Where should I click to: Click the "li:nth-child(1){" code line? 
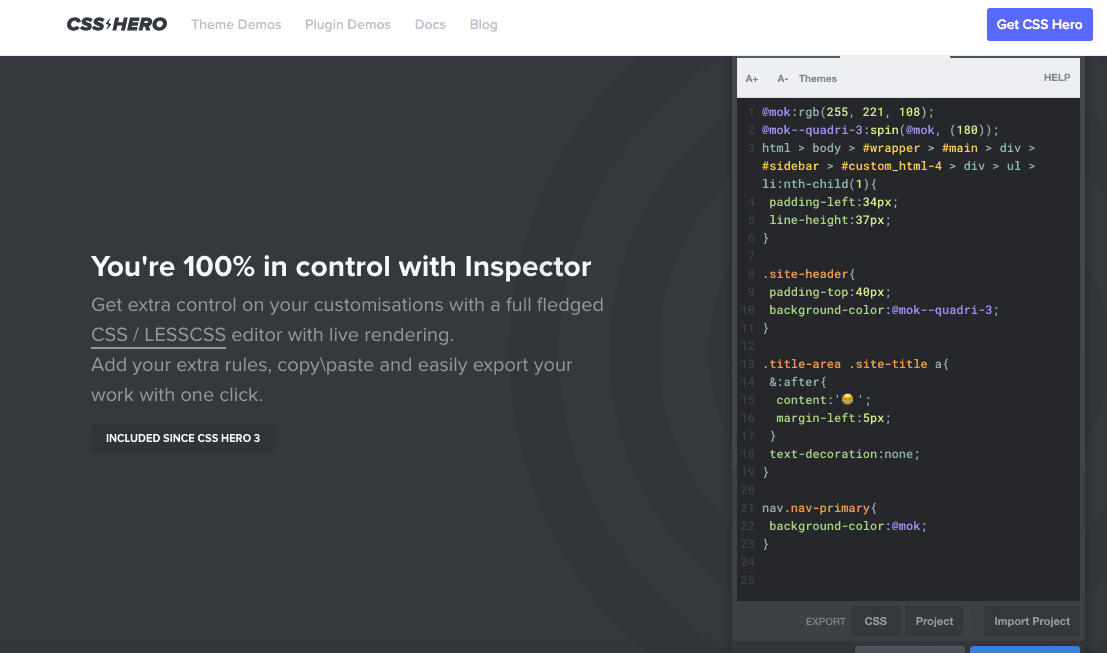[819, 184]
